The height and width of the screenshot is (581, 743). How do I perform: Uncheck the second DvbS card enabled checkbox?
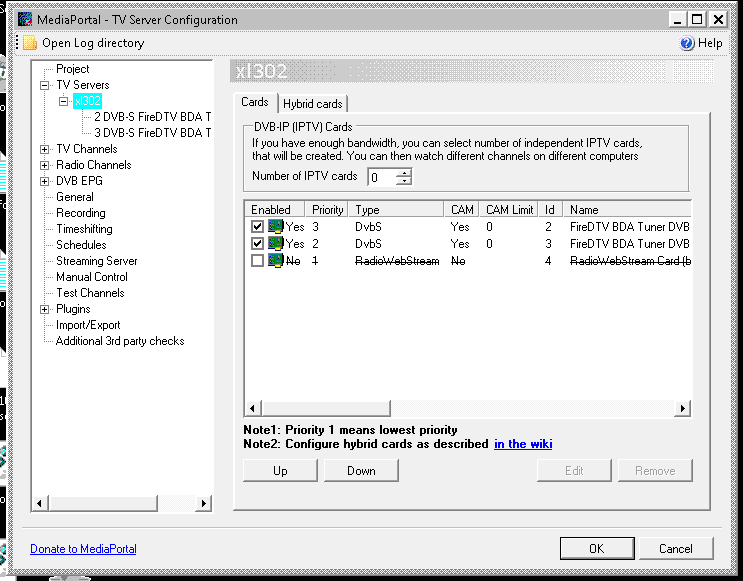(258, 244)
